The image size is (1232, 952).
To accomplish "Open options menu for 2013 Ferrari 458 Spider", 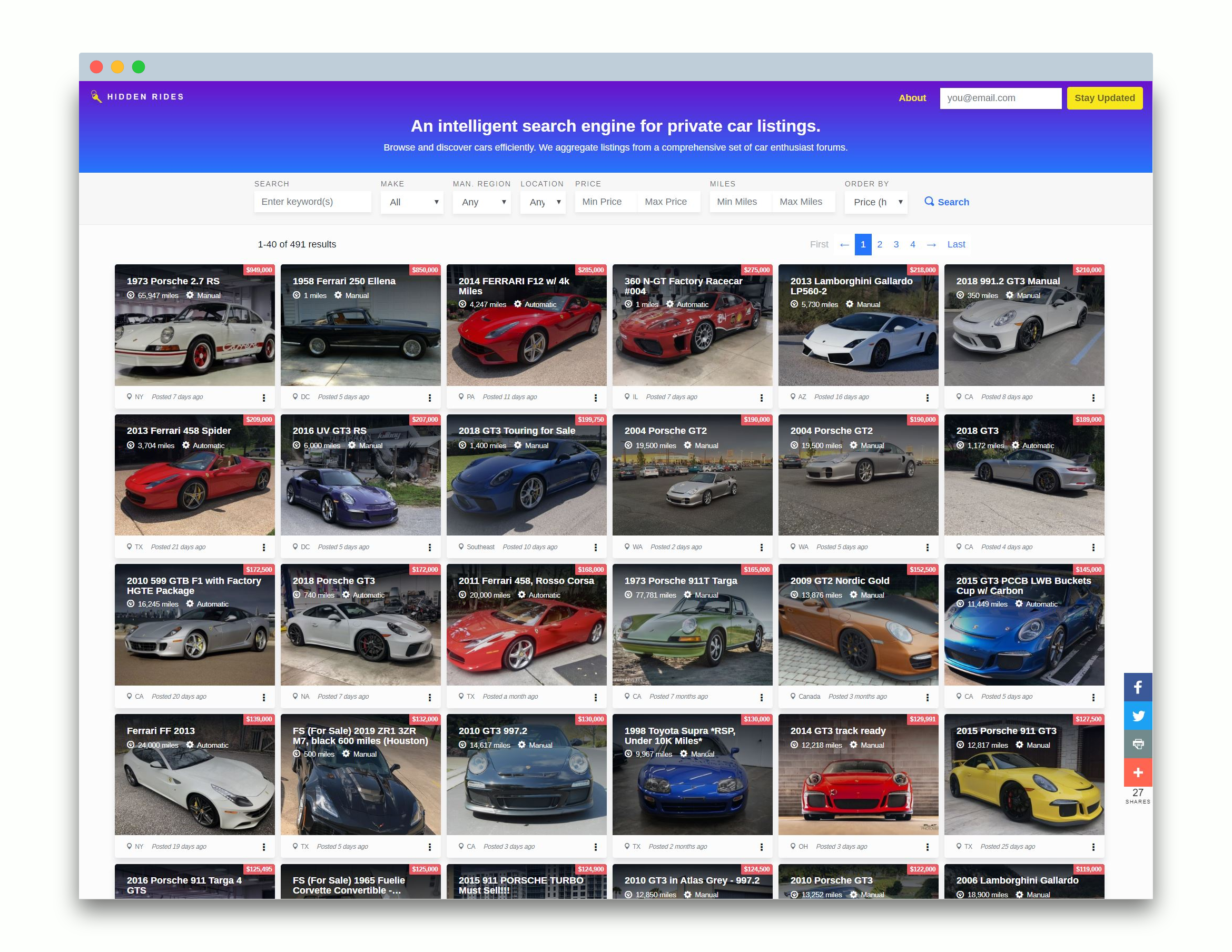I will click(x=263, y=547).
